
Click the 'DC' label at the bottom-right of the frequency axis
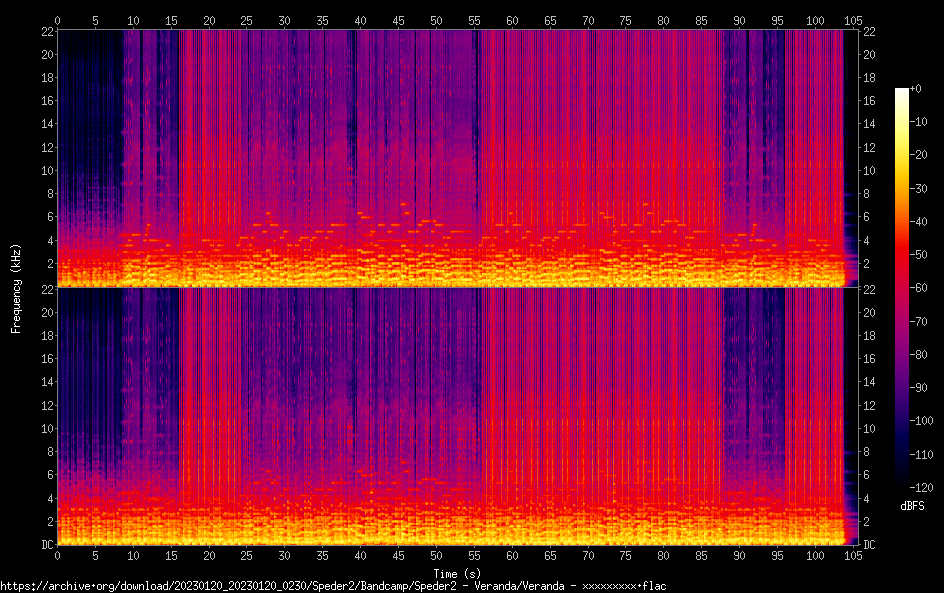[x=869, y=545]
